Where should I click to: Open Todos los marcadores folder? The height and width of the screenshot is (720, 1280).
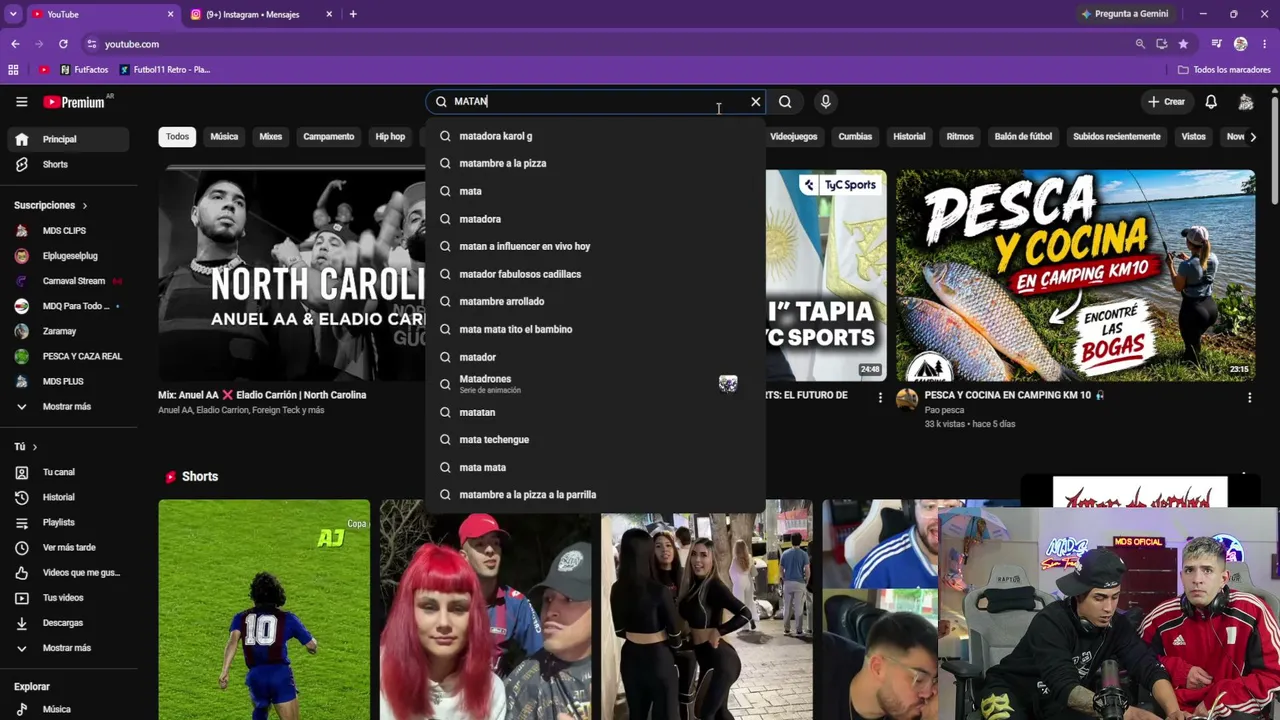click(x=1224, y=70)
